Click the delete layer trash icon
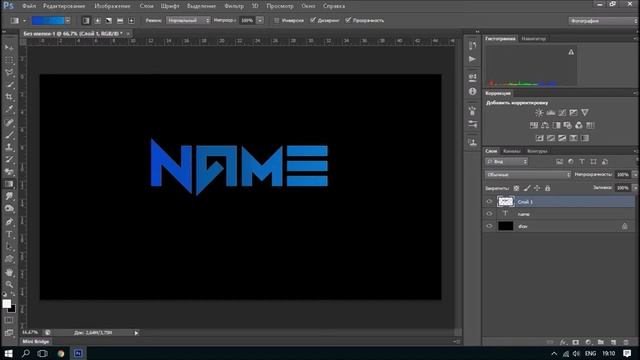The height and width of the screenshot is (360, 640). (x=626, y=342)
